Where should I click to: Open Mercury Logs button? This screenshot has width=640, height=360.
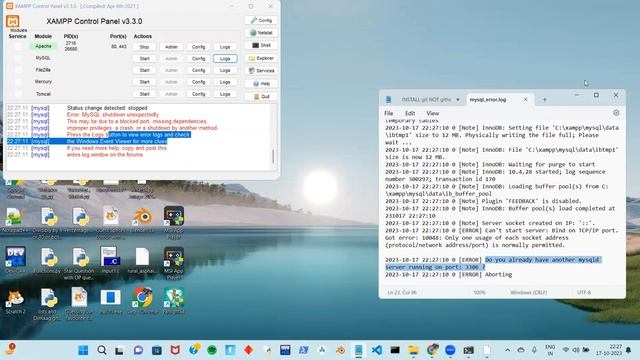tap(225, 82)
